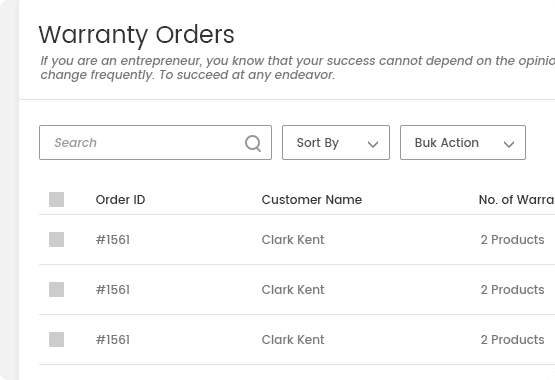This screenshot has width=555, height=380.
Task: Sort by the Order ID column header
Action: tap(120, 200)
